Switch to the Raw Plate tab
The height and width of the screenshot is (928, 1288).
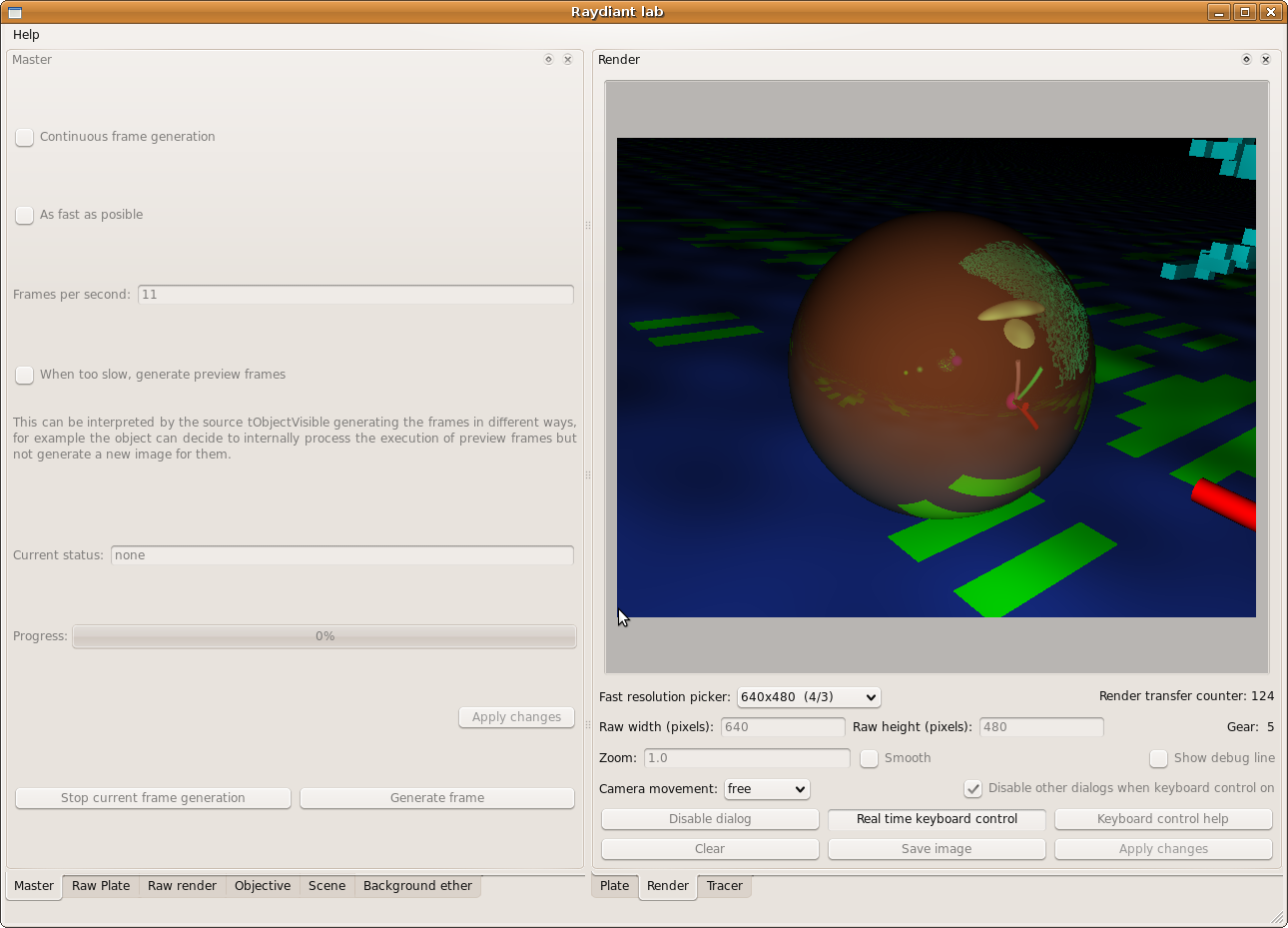(x=101, y=886)
